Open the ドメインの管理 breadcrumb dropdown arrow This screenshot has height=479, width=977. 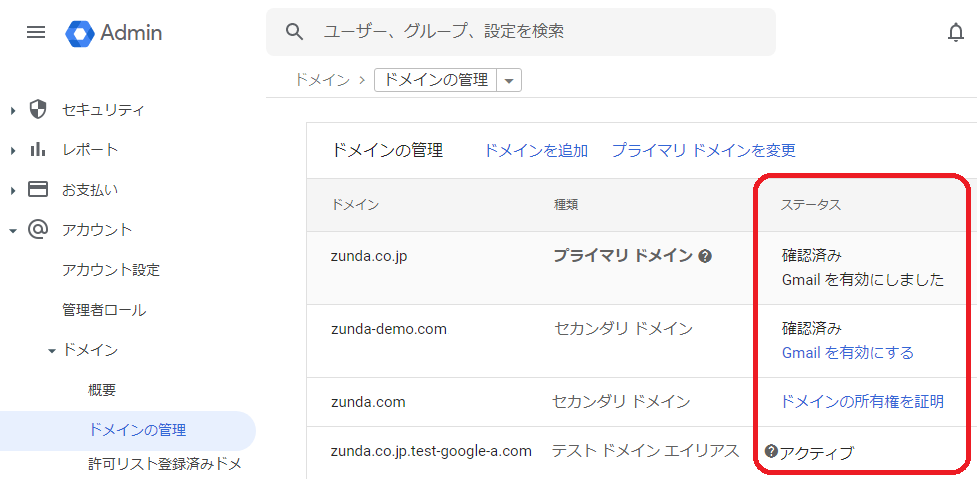(x=509, y=81)
